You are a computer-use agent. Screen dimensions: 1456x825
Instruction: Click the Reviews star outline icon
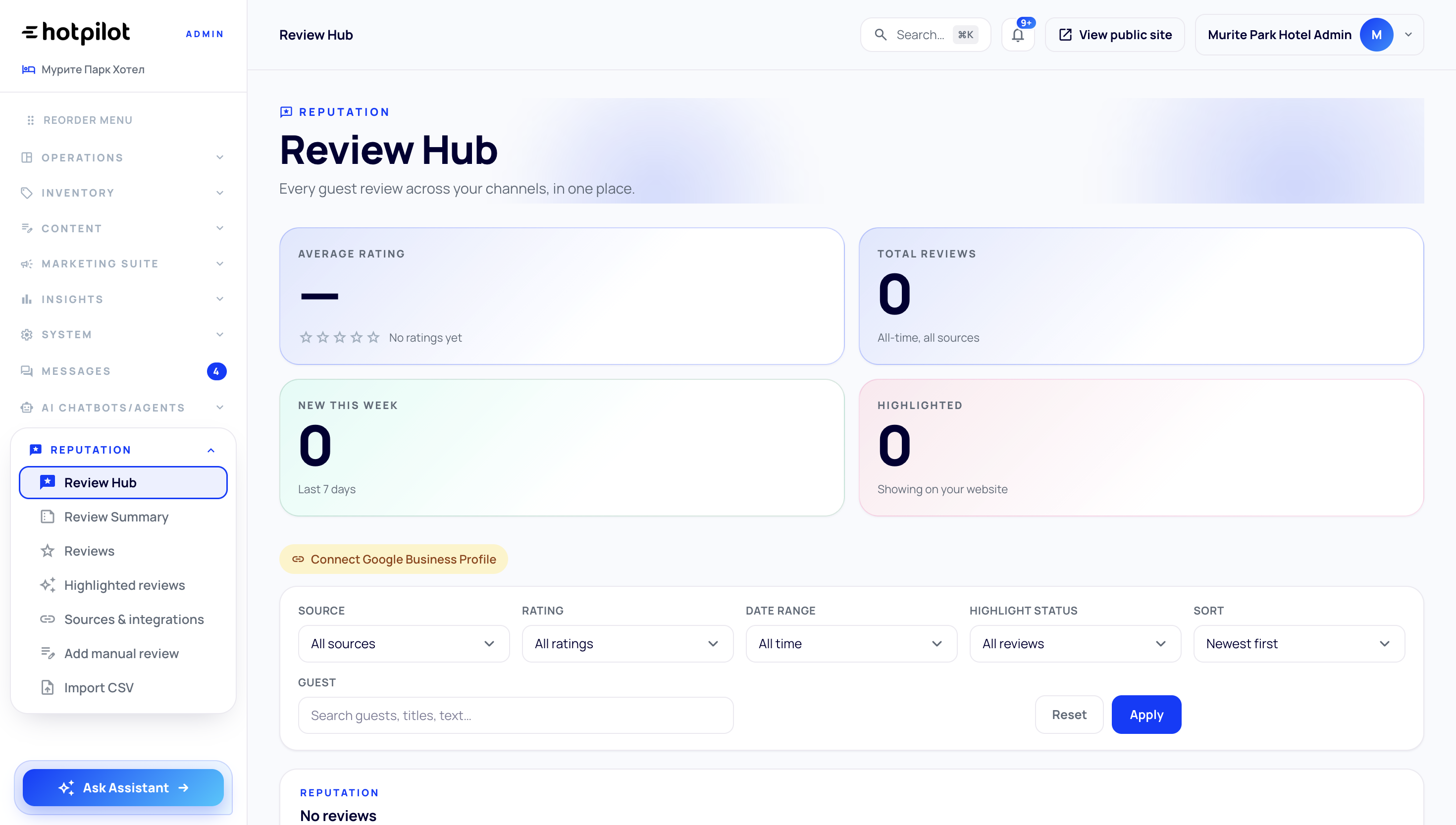(x=48, y=551)
